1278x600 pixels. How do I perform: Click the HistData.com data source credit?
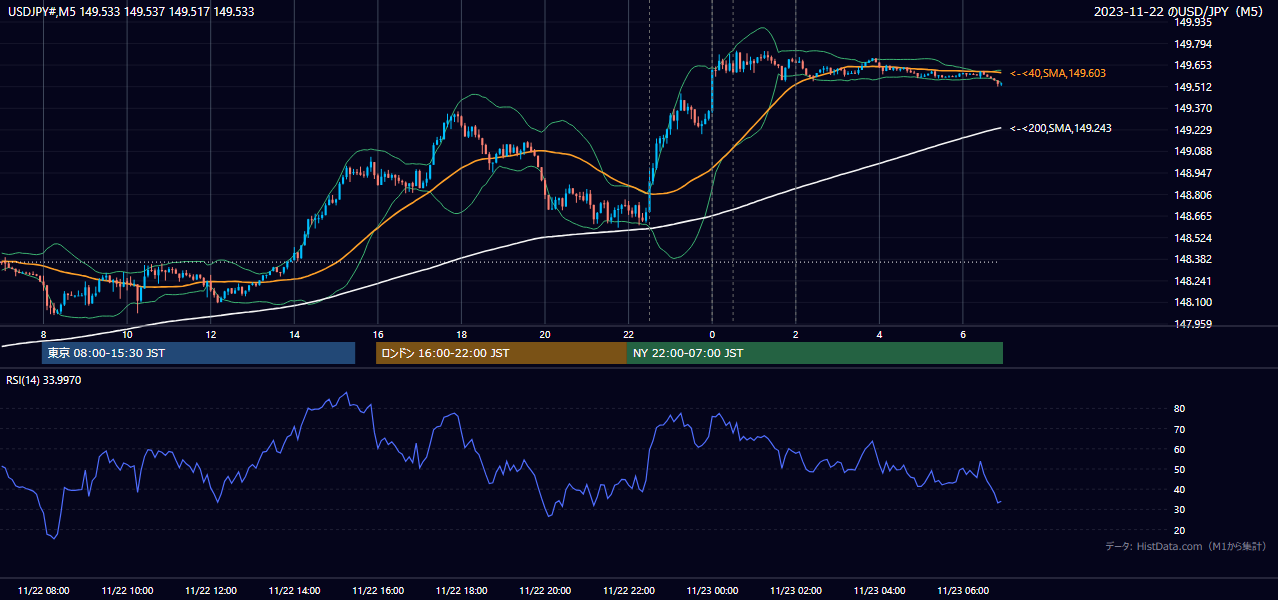tap(1185, 546)
